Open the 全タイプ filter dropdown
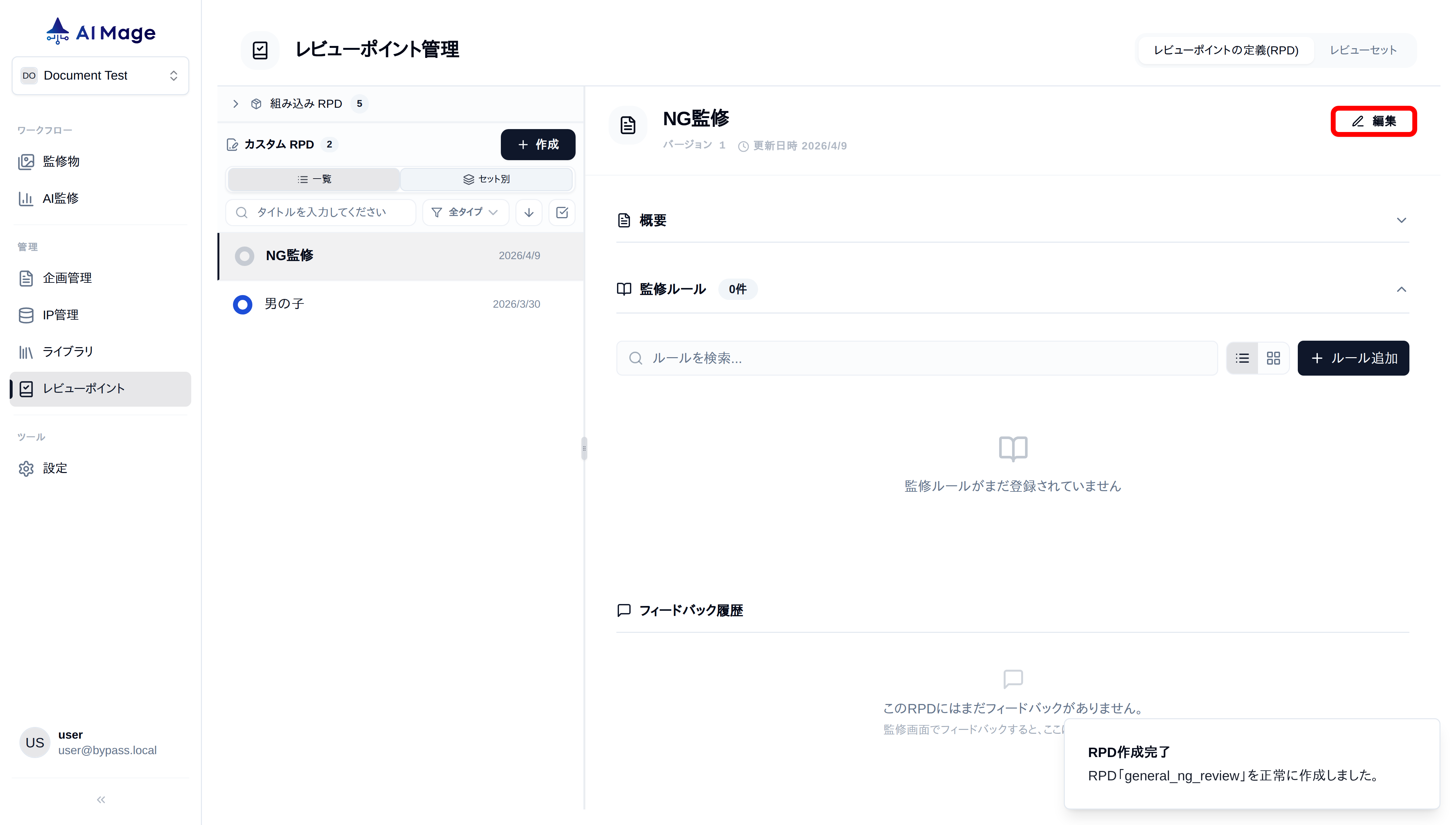This screenshot has width=1456, height=825. tap(465, 212)
